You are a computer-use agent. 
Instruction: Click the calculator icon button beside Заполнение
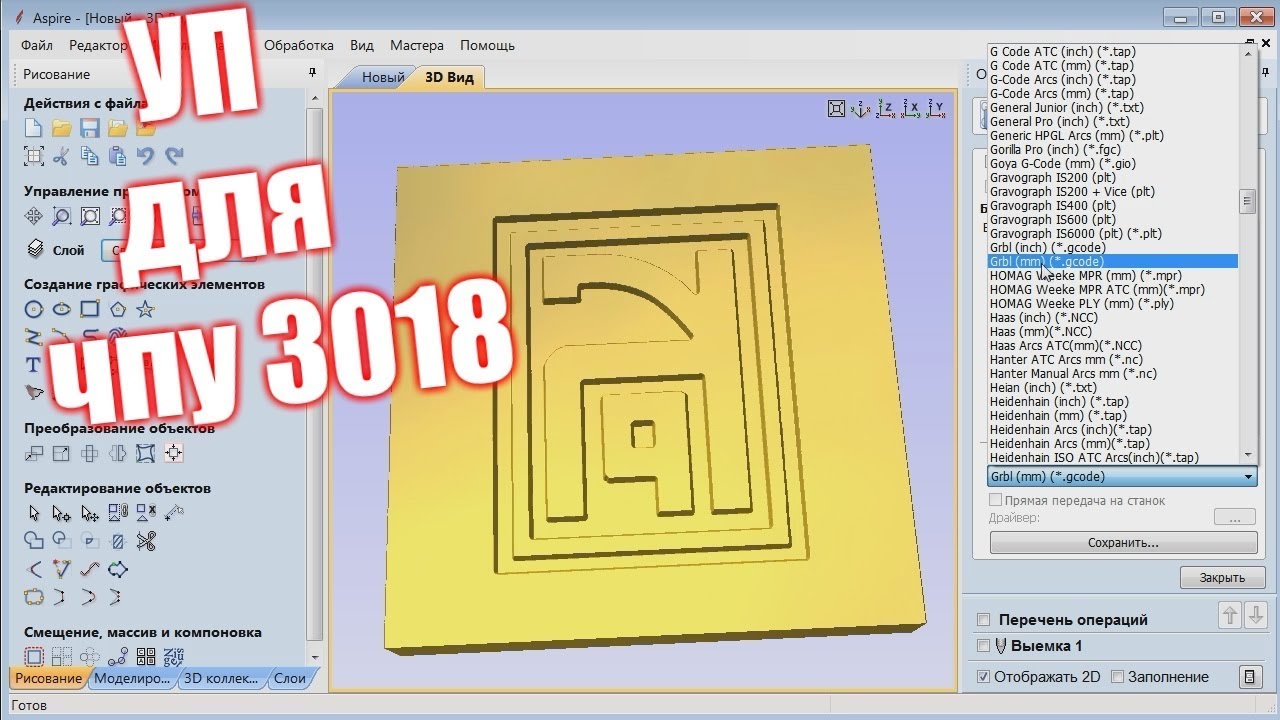[1249, 677]
